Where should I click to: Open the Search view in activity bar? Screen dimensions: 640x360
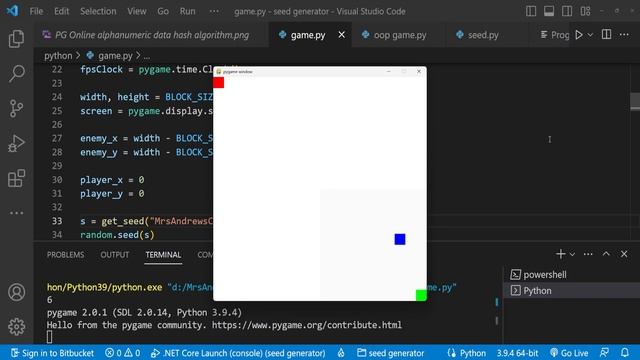click(x=16, y=73)
